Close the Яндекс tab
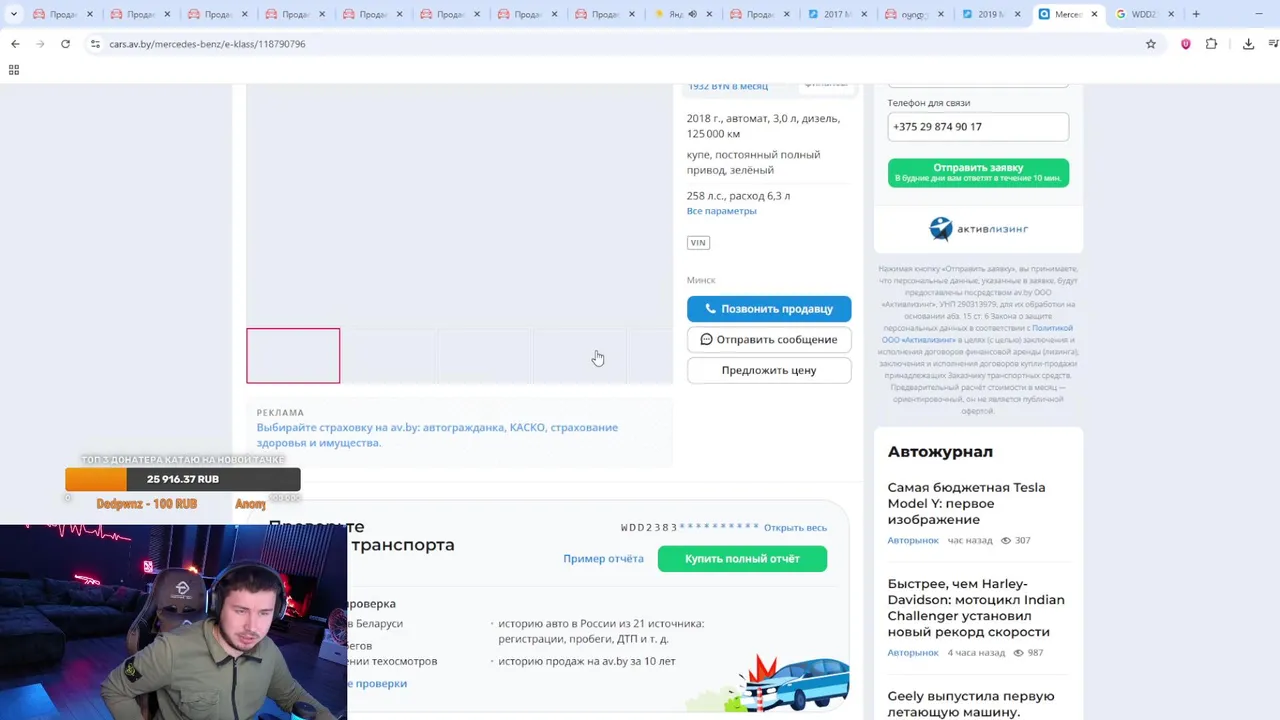Viewport: 1280px width, 720px height. (709, 14)
